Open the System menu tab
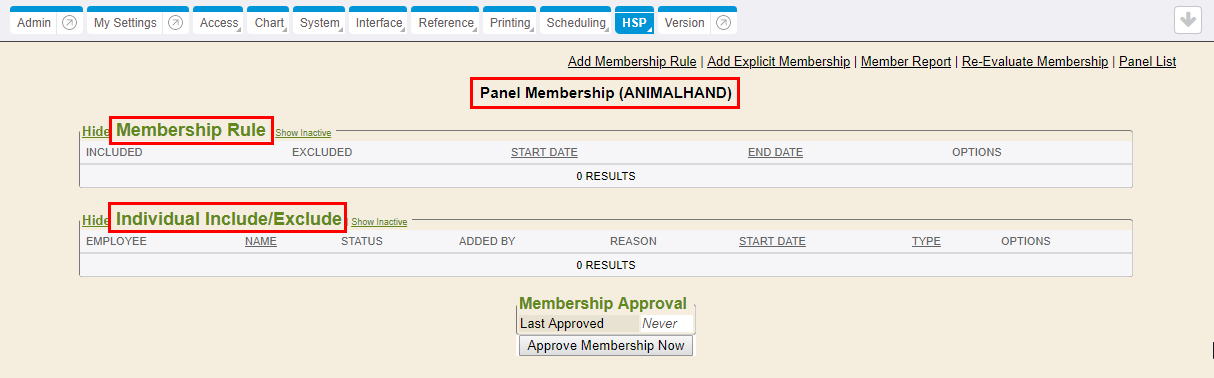 click(x=320, y=22)
